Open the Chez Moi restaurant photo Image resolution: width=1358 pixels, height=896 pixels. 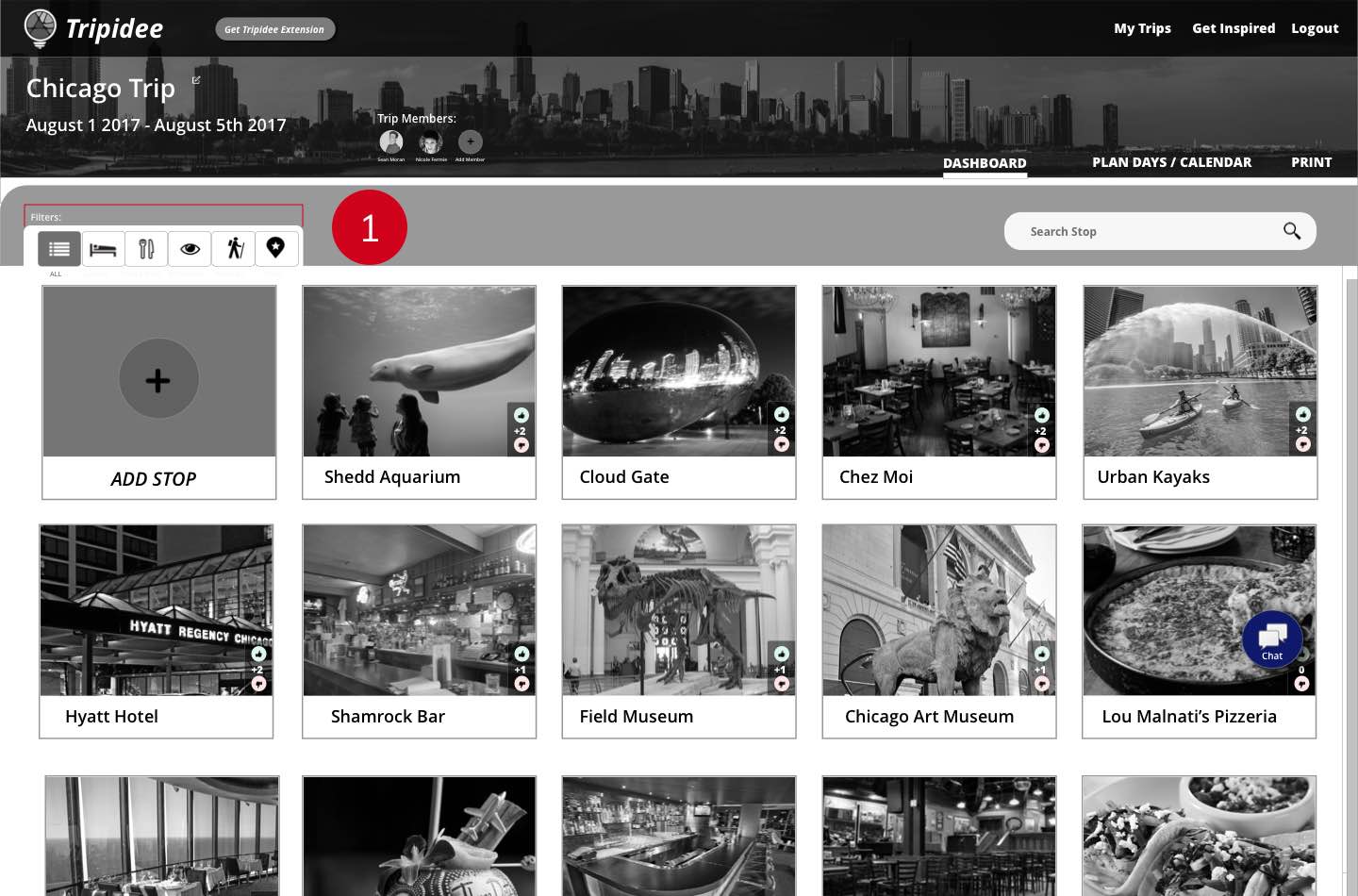[x=939, y=372]
